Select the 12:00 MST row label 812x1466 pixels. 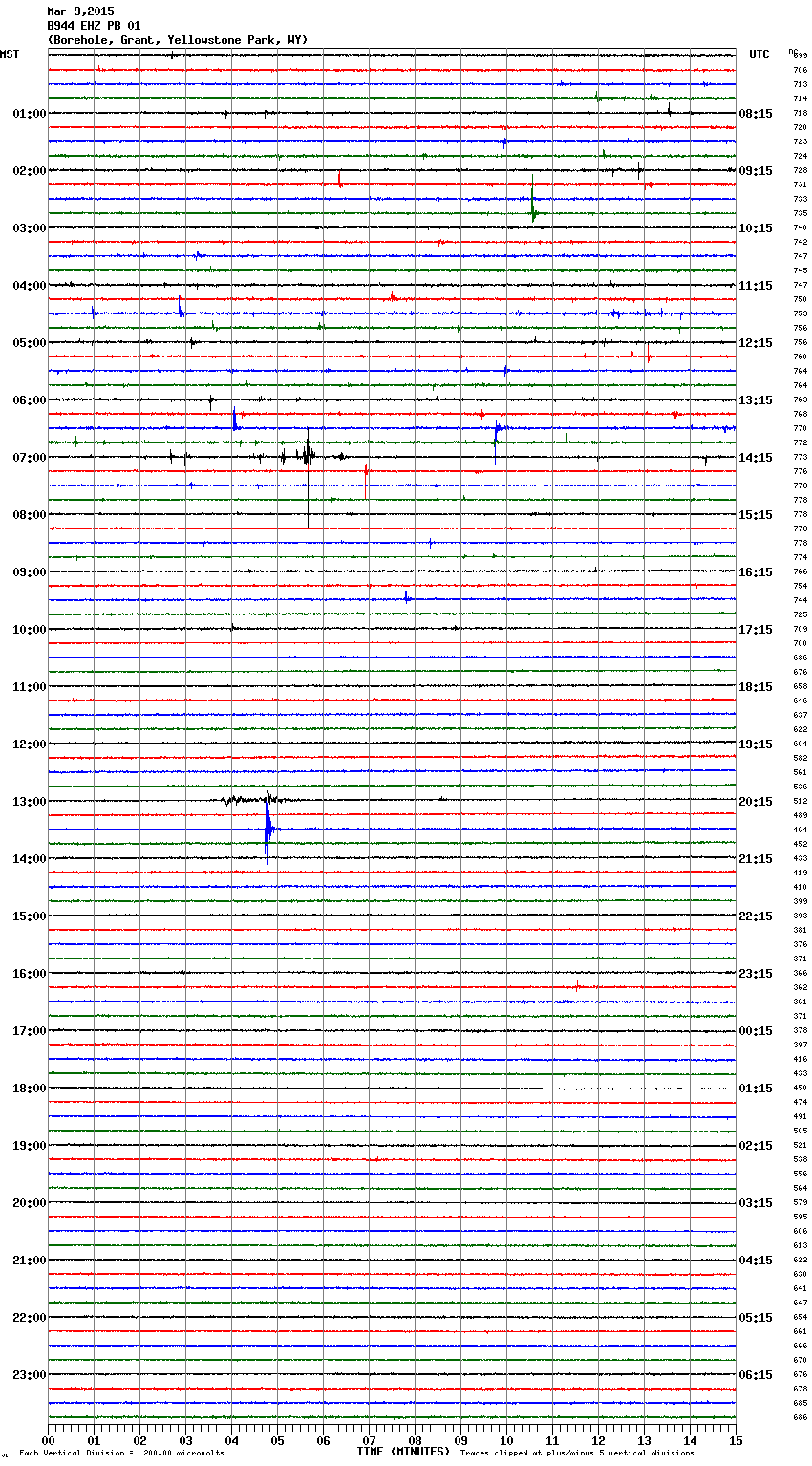point(30,744)
